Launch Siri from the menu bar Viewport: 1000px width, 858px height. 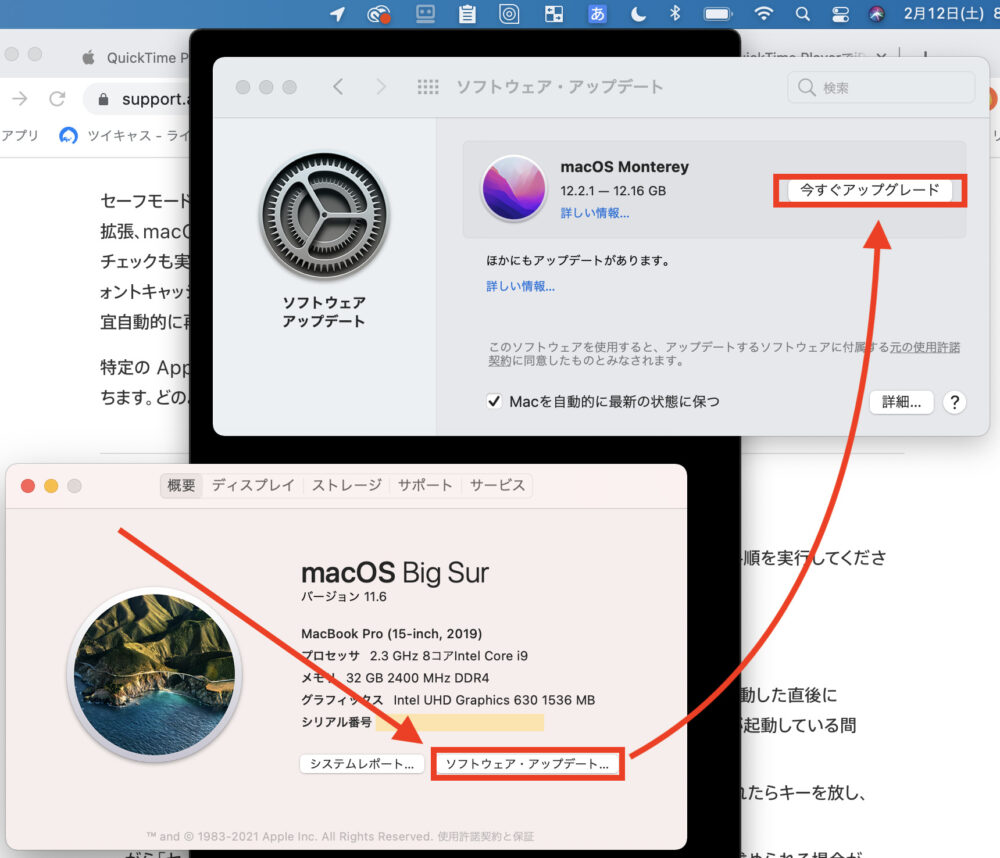877,14
